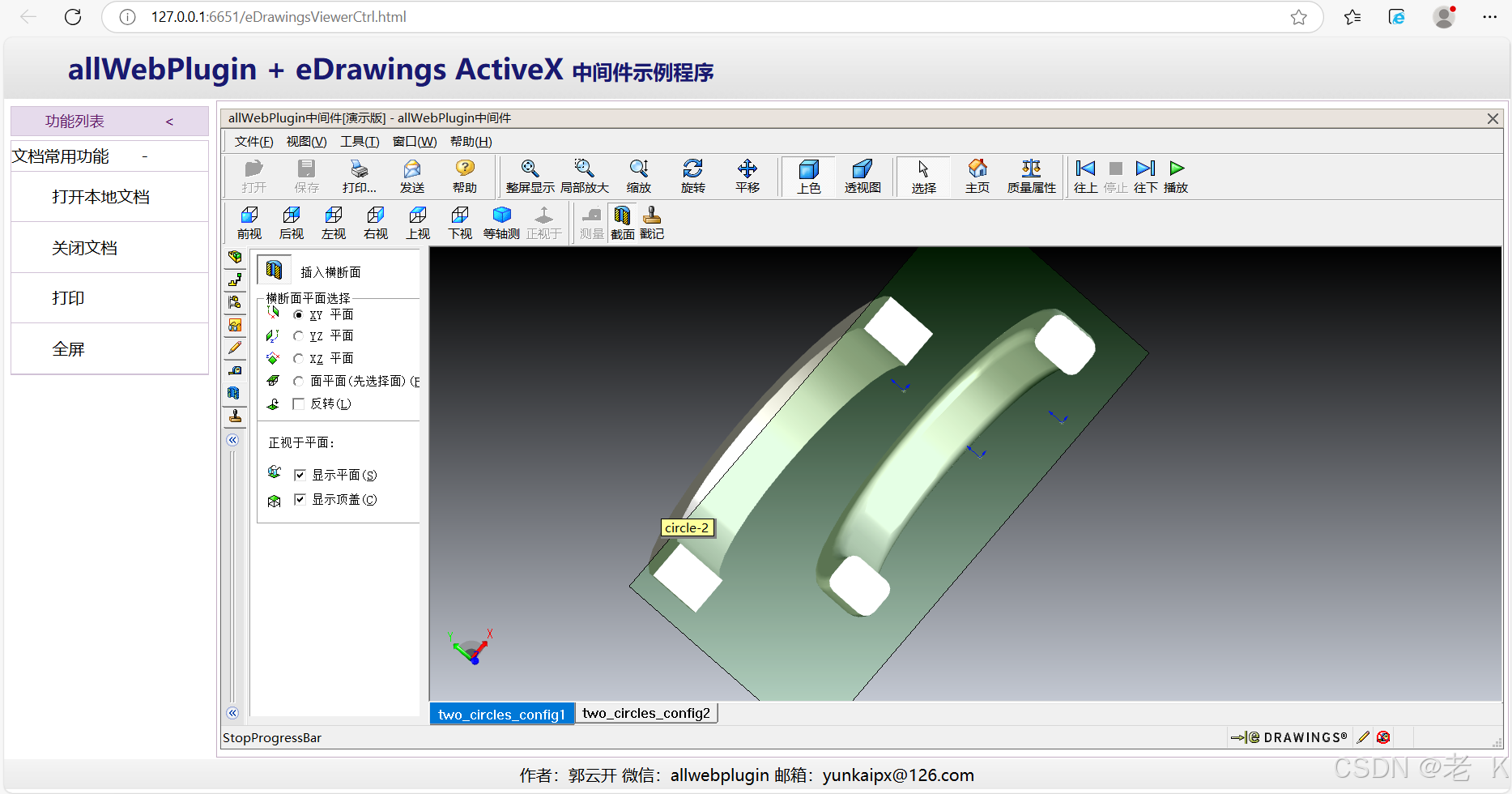The height and width of the screenshot is (794, 1512).
Task: Switch to 后视 back view
Action: tap(292, 222)
